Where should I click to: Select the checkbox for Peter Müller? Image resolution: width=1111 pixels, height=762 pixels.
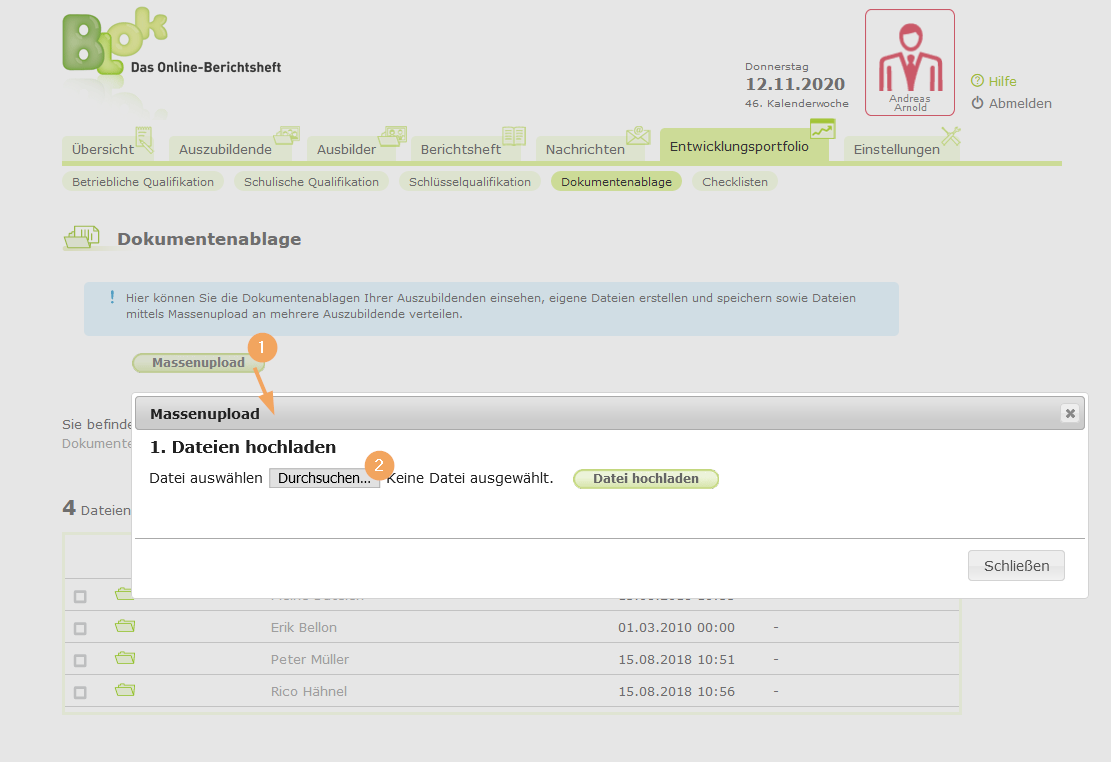click(81, 659)
